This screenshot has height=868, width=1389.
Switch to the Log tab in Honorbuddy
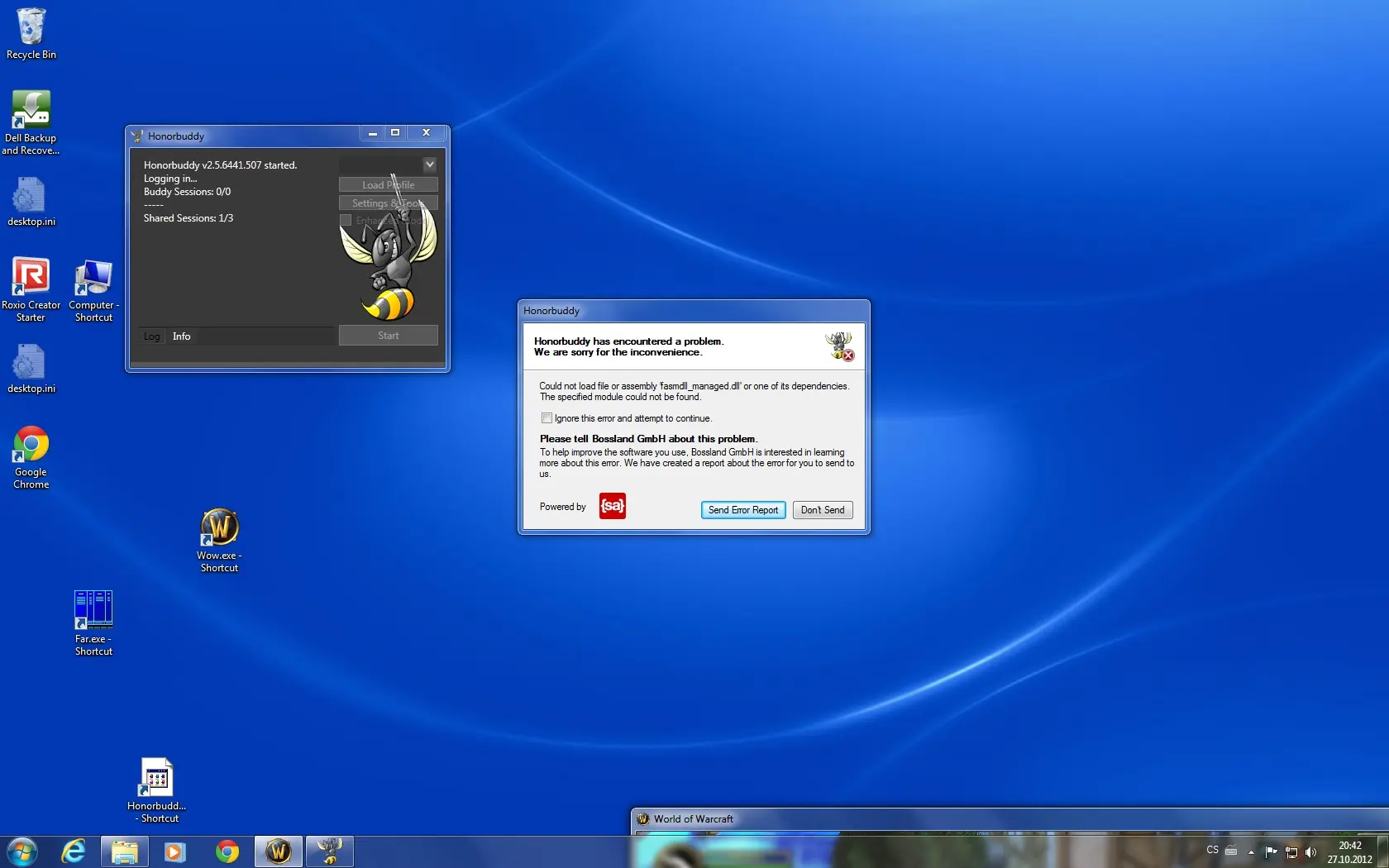[x=151, y=336]
